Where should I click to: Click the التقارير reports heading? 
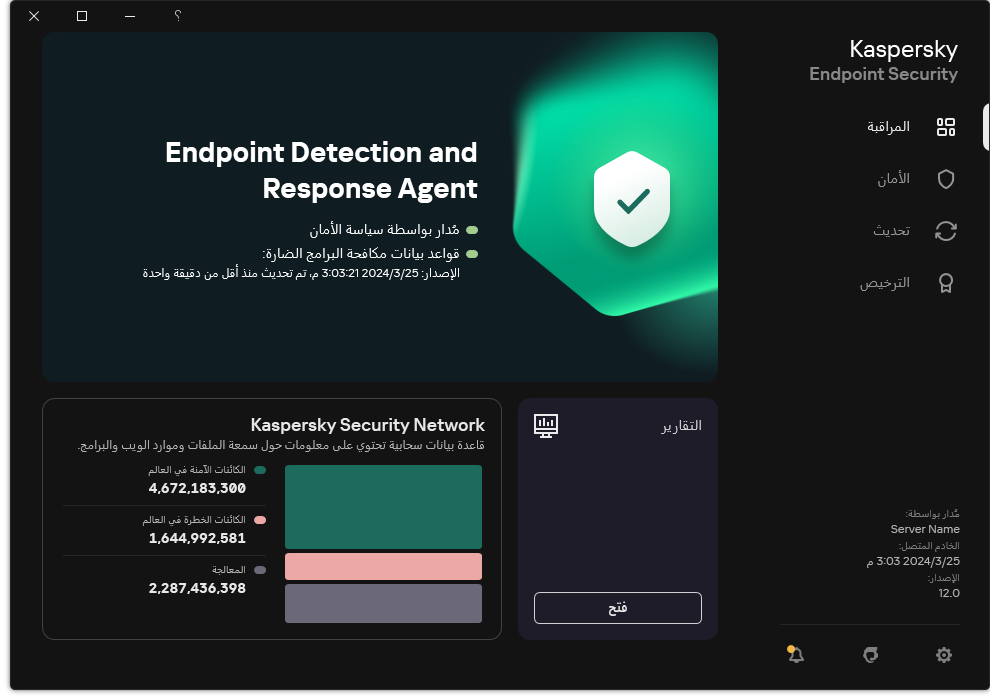click(x=681, y=426)
